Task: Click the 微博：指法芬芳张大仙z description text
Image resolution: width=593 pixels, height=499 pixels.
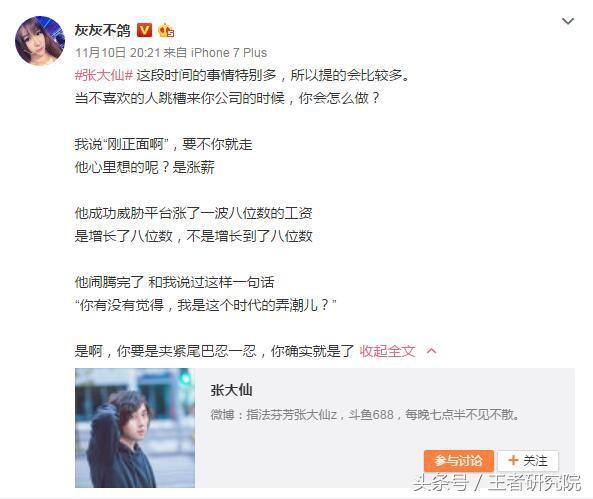Action: pyautogui.click(x=365, y=415)
